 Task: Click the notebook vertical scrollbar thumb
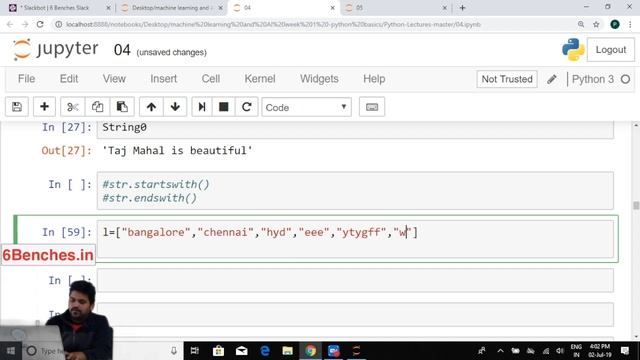636,205
